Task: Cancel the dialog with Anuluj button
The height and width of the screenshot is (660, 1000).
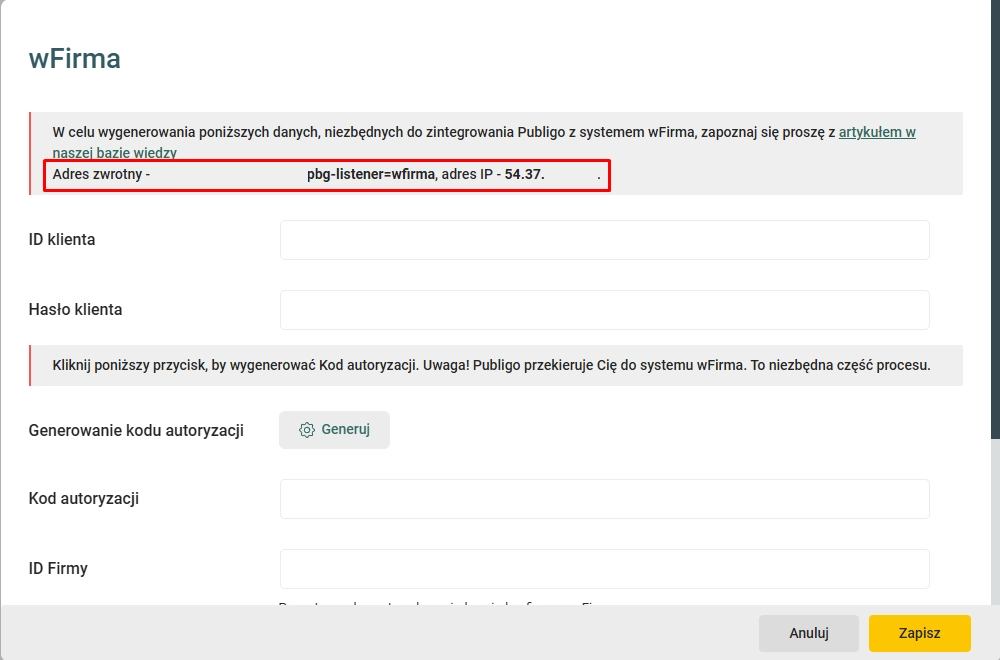Action: (809, 633)
